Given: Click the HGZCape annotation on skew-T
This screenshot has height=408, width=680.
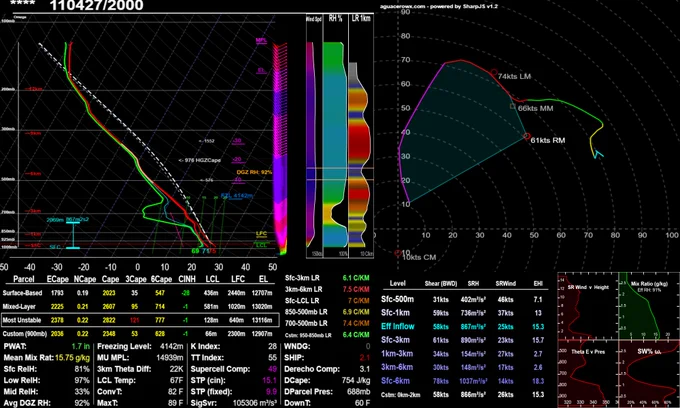Looking at the screenshot, I should click(199, 160).
